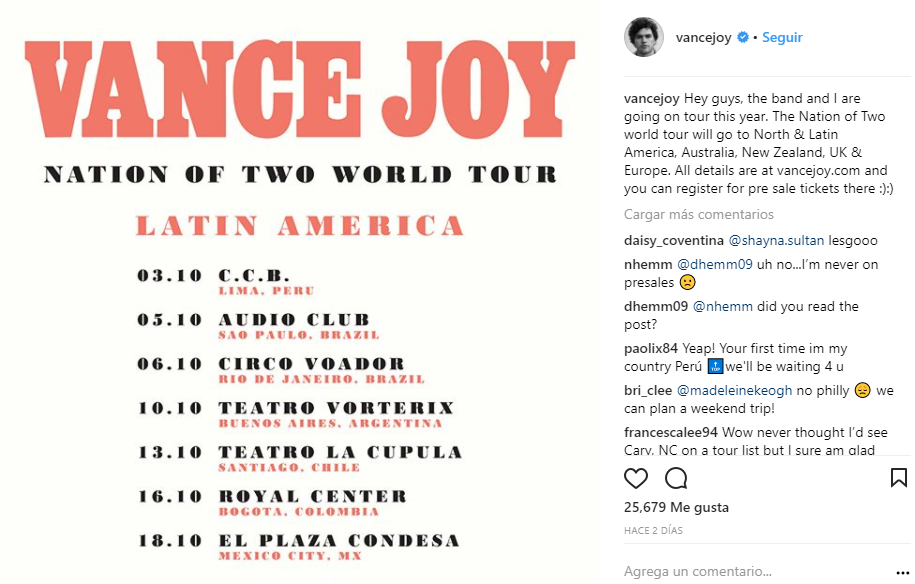Click vancejoy's profile picture avatar
The width and height of the screenshot is (915, 584).
tap(644, 37)
